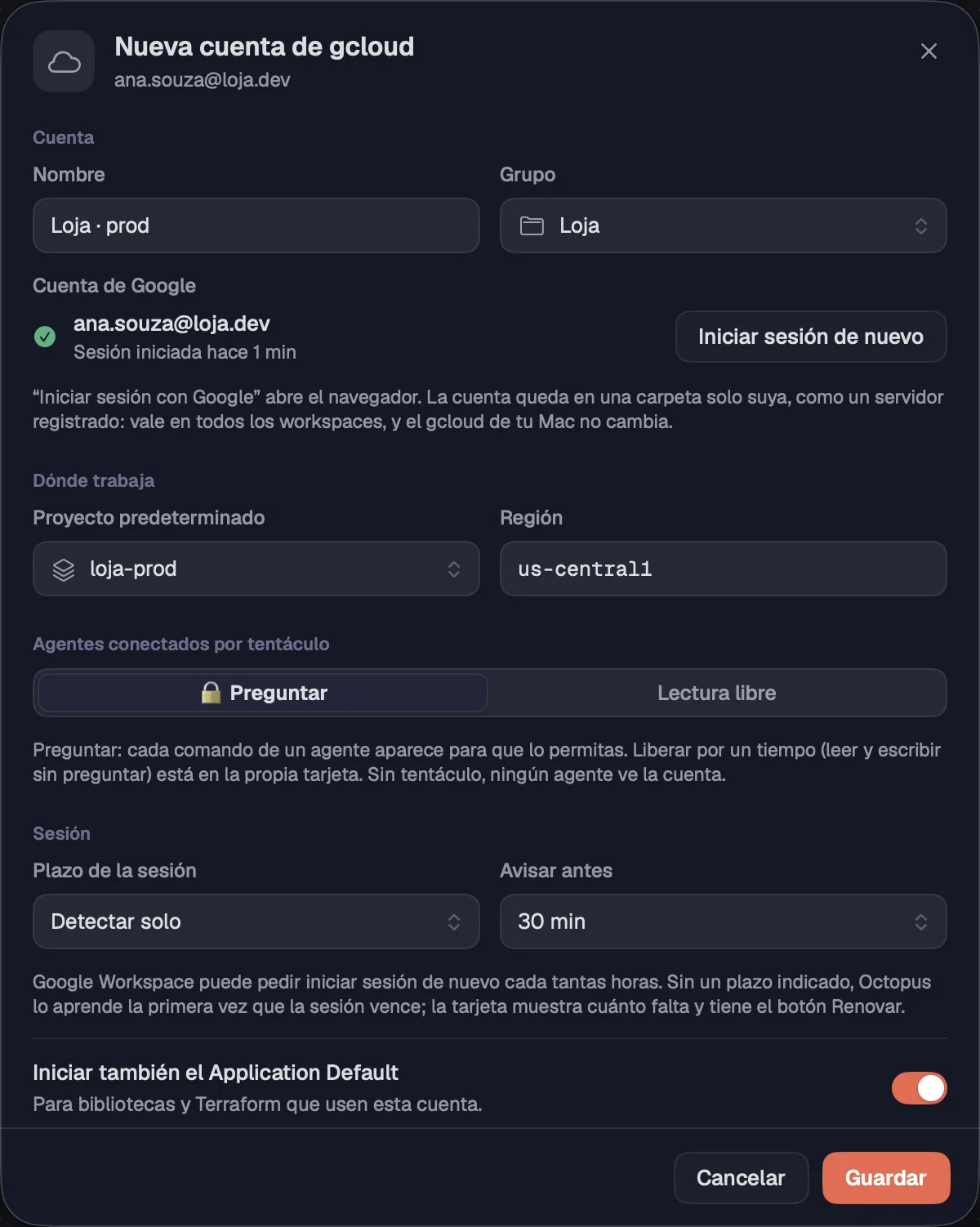Expand the Avisar antes 30 min dropdown
This screenshot has width=980, height=1227.
coord(724,921)
